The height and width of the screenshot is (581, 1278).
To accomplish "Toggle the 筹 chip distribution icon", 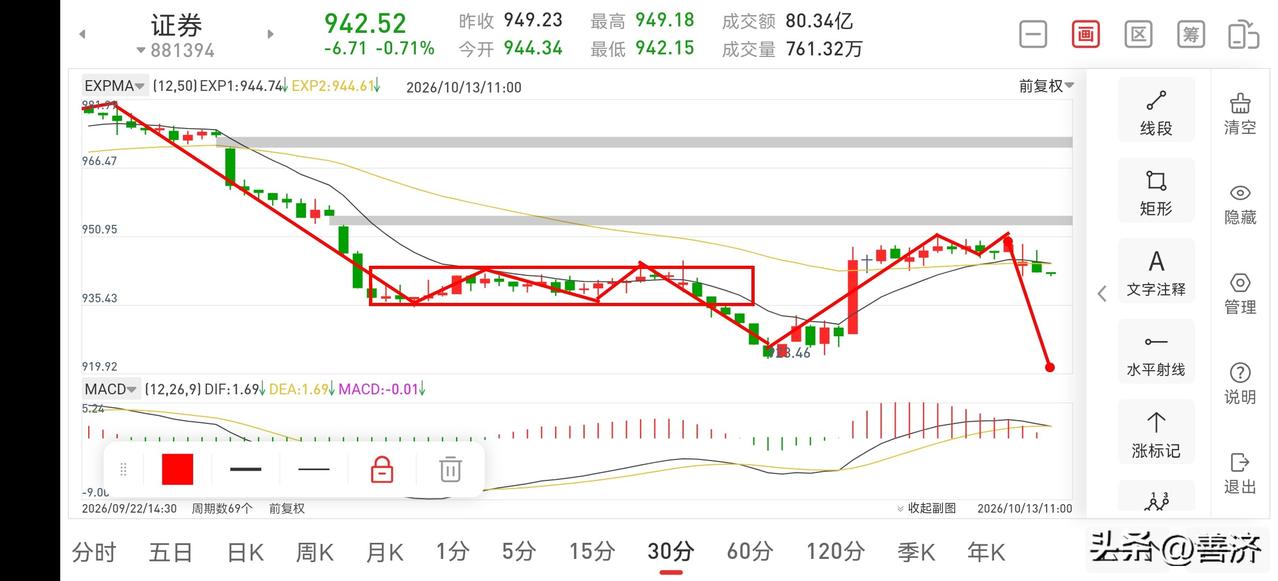I will tap(1191, 34).
